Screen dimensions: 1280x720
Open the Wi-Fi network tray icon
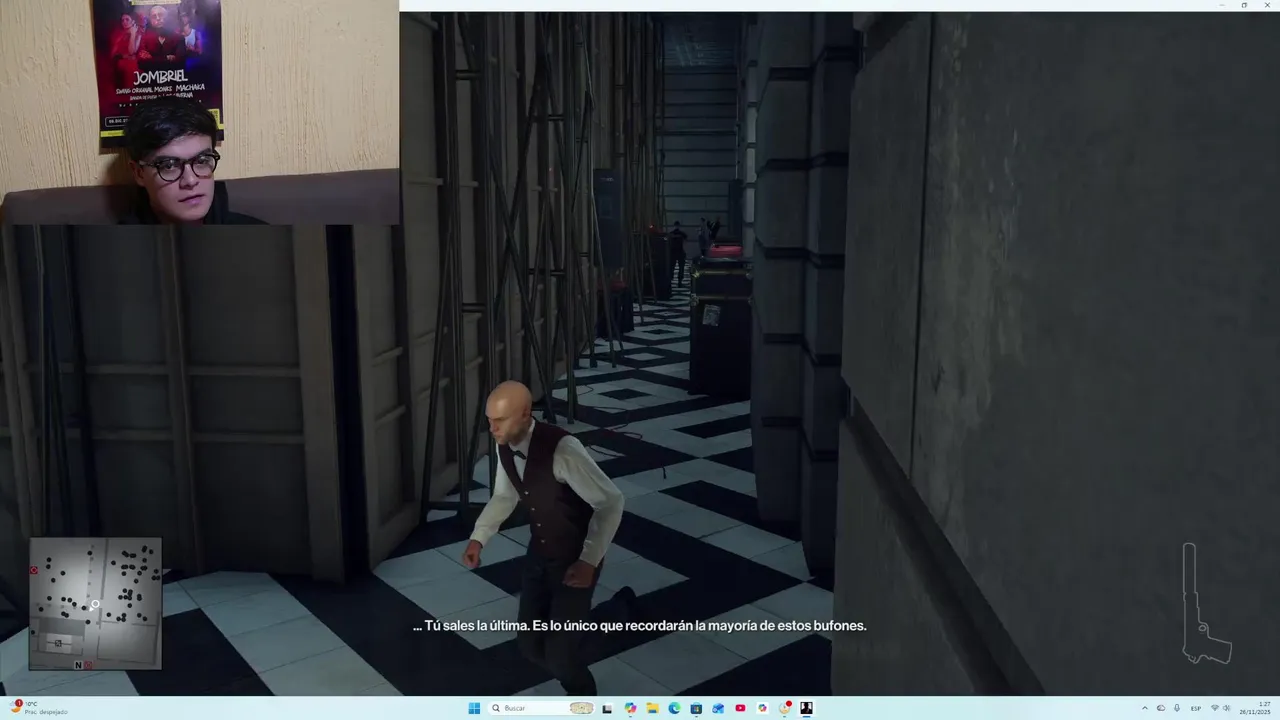tap(1215, 708)
